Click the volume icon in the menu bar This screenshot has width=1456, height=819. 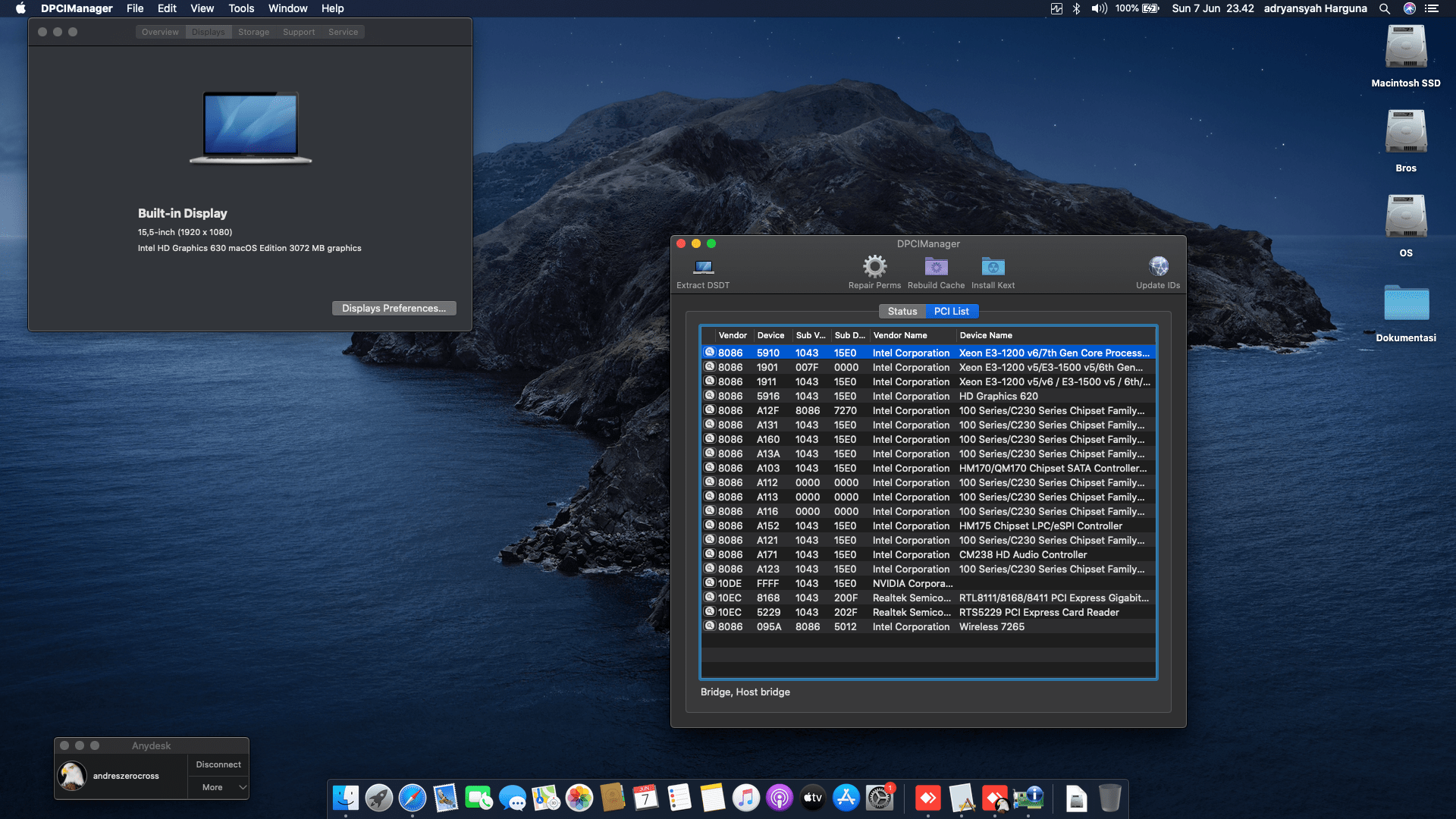click(x=1099, y=8)
